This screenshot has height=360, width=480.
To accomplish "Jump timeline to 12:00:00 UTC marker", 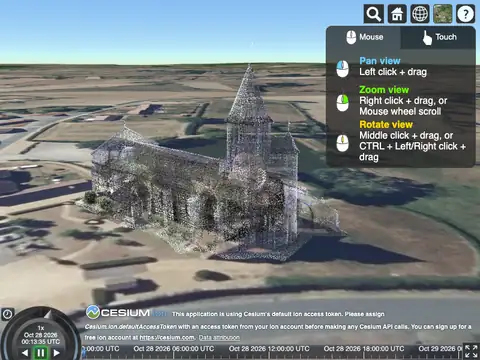I will (269, 349).
